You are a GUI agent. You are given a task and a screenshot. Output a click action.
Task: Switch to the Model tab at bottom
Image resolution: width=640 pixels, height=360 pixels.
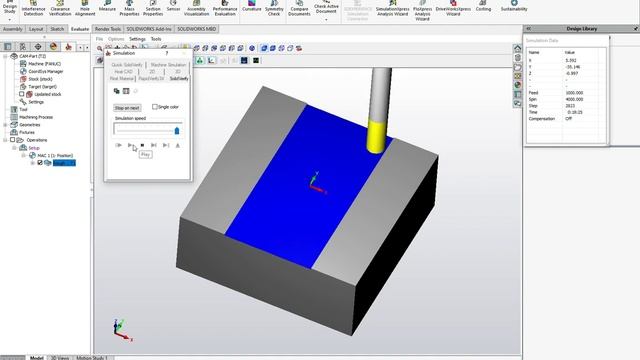pos(36,358)
